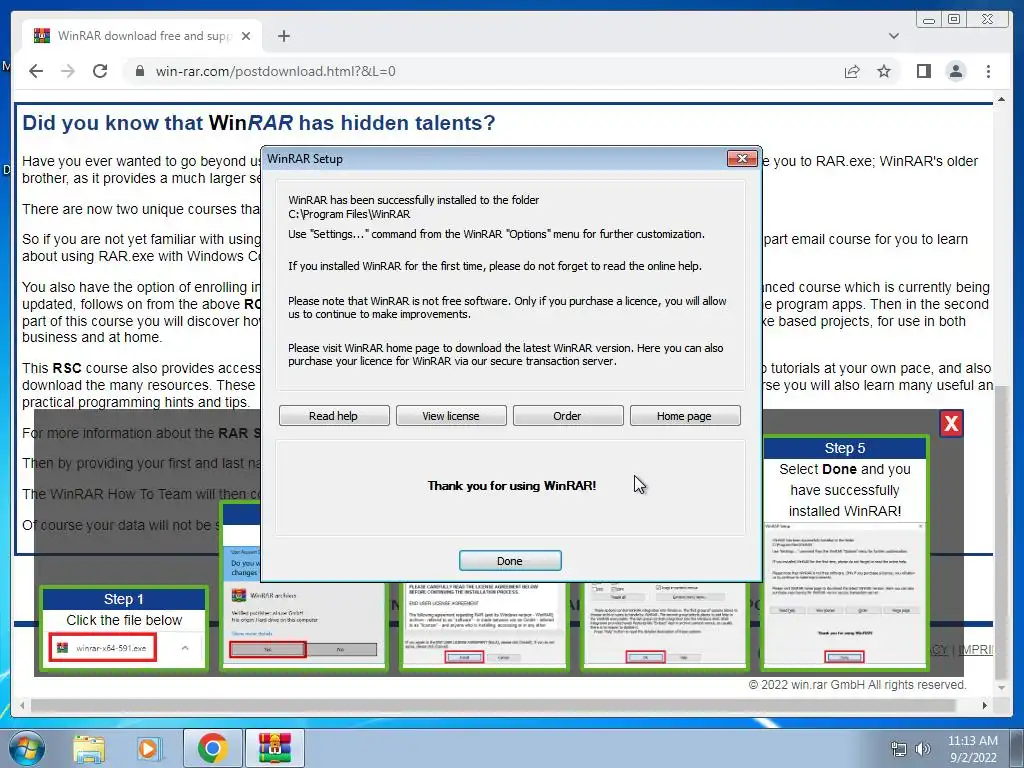
Task: Click the scroll up arrow of the page
Action: click(1001, 99)
